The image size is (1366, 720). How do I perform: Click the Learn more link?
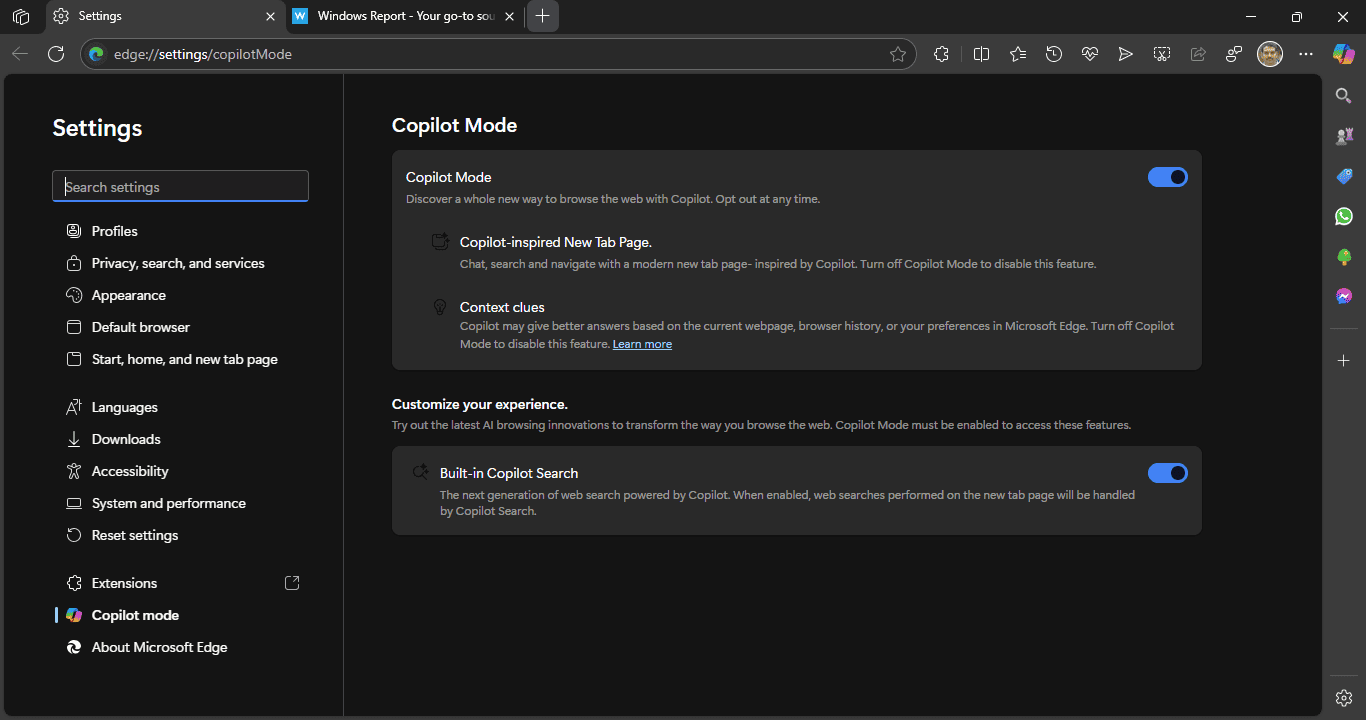pos(642,344)
